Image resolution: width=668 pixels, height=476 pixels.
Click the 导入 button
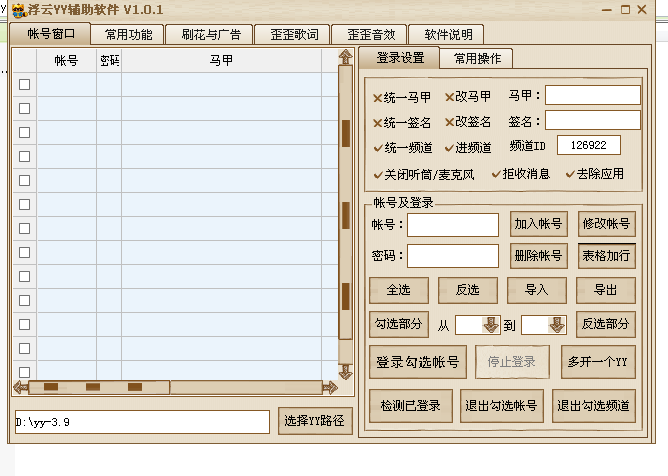click(537, 290)
